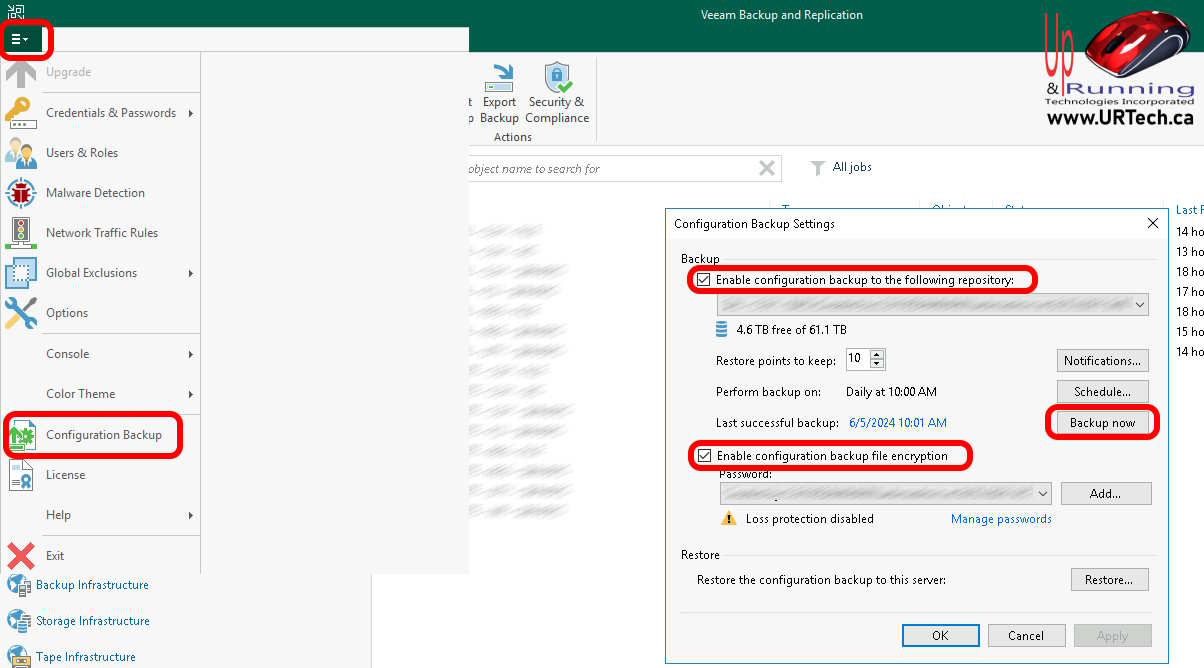This screenshot has width=1204, height=668.
Task: Click the Malware Detection bug icon
Action: 21,193
